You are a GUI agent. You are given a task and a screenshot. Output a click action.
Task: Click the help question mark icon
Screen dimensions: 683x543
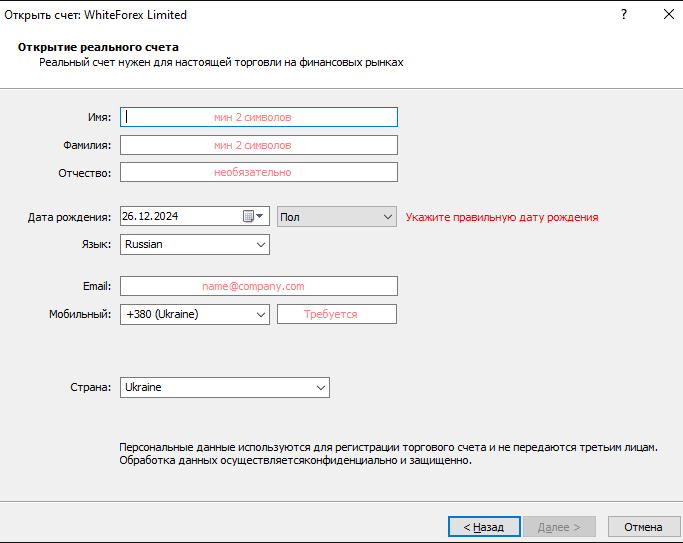pos(624,14)
